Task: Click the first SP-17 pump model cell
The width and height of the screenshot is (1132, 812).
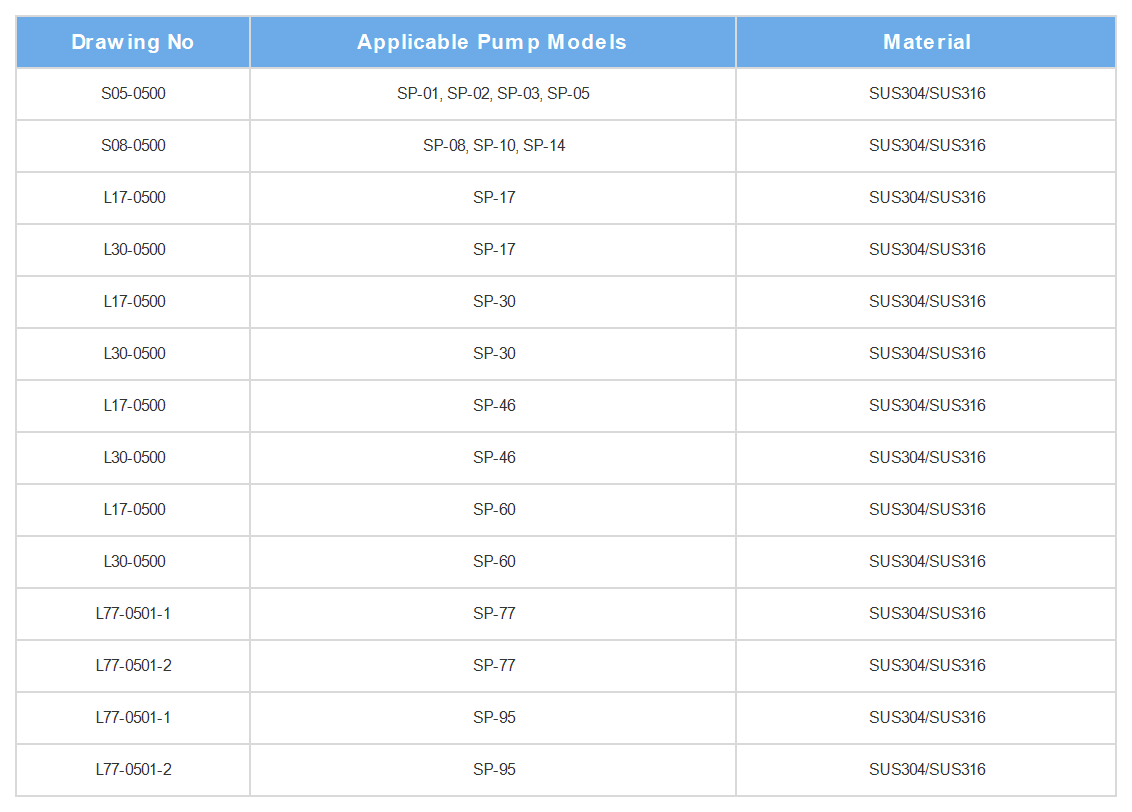Action: (x=492, y=198)
